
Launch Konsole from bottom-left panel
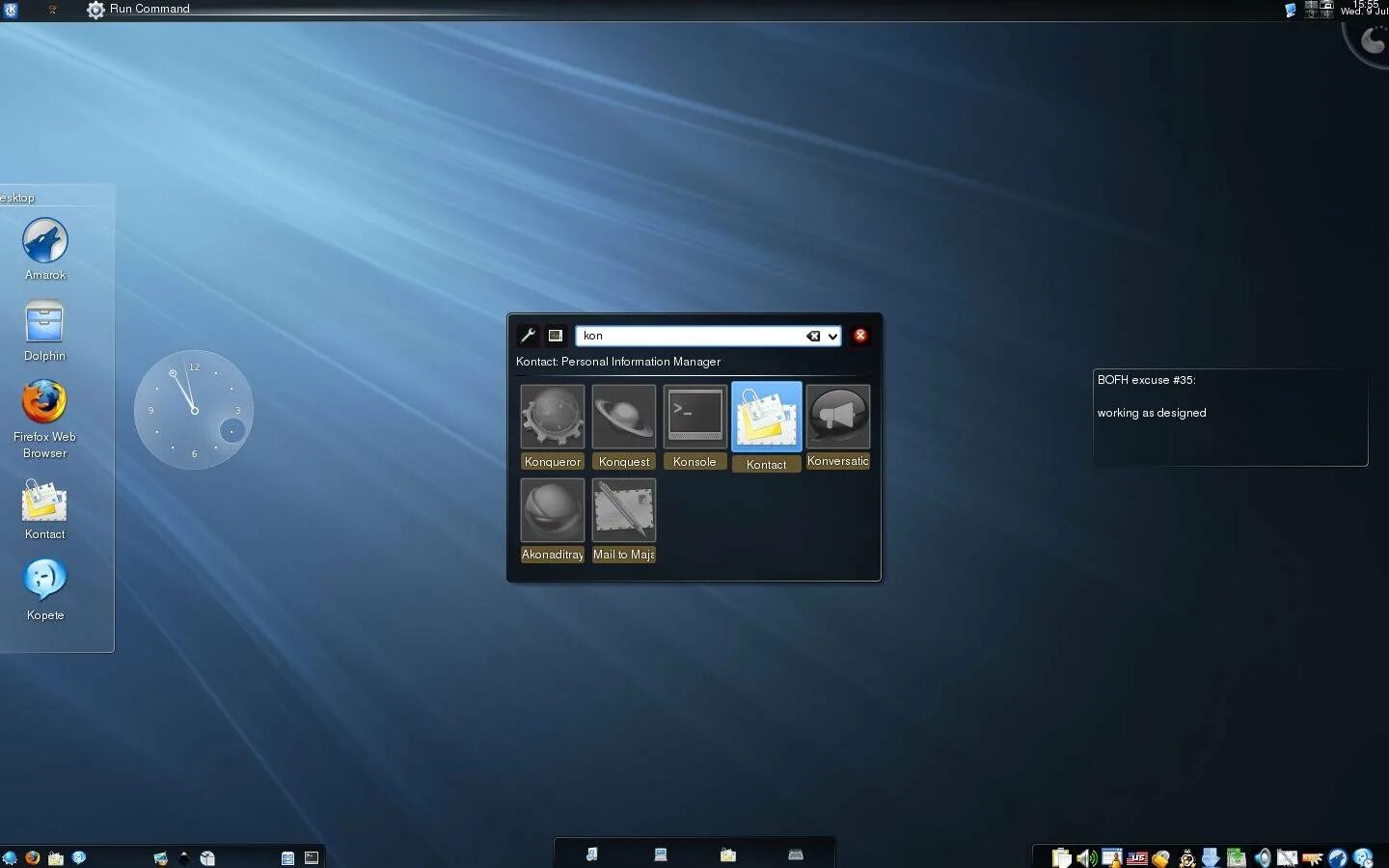pos(312,857)
